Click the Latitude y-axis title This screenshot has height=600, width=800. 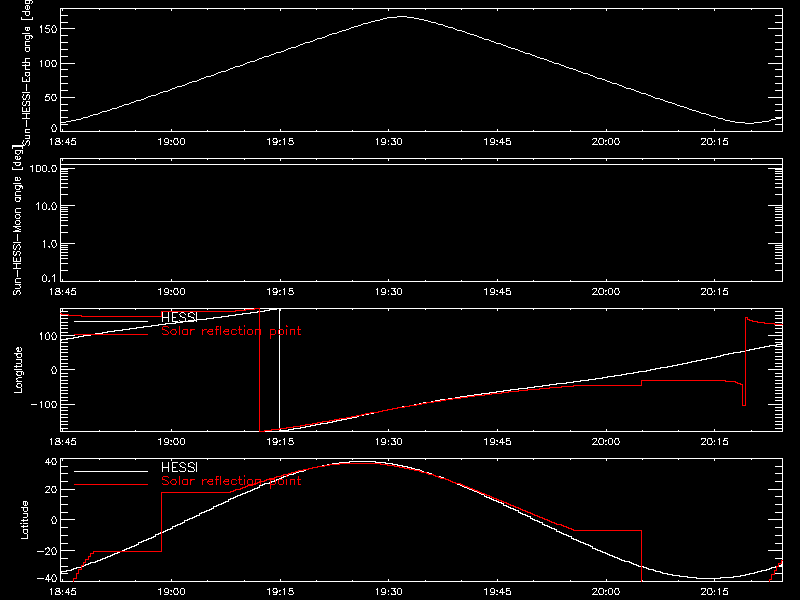24,520
